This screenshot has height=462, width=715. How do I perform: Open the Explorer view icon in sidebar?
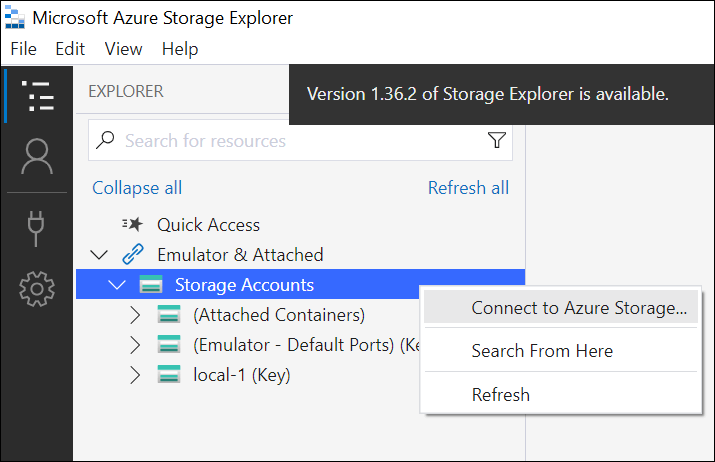37,96
